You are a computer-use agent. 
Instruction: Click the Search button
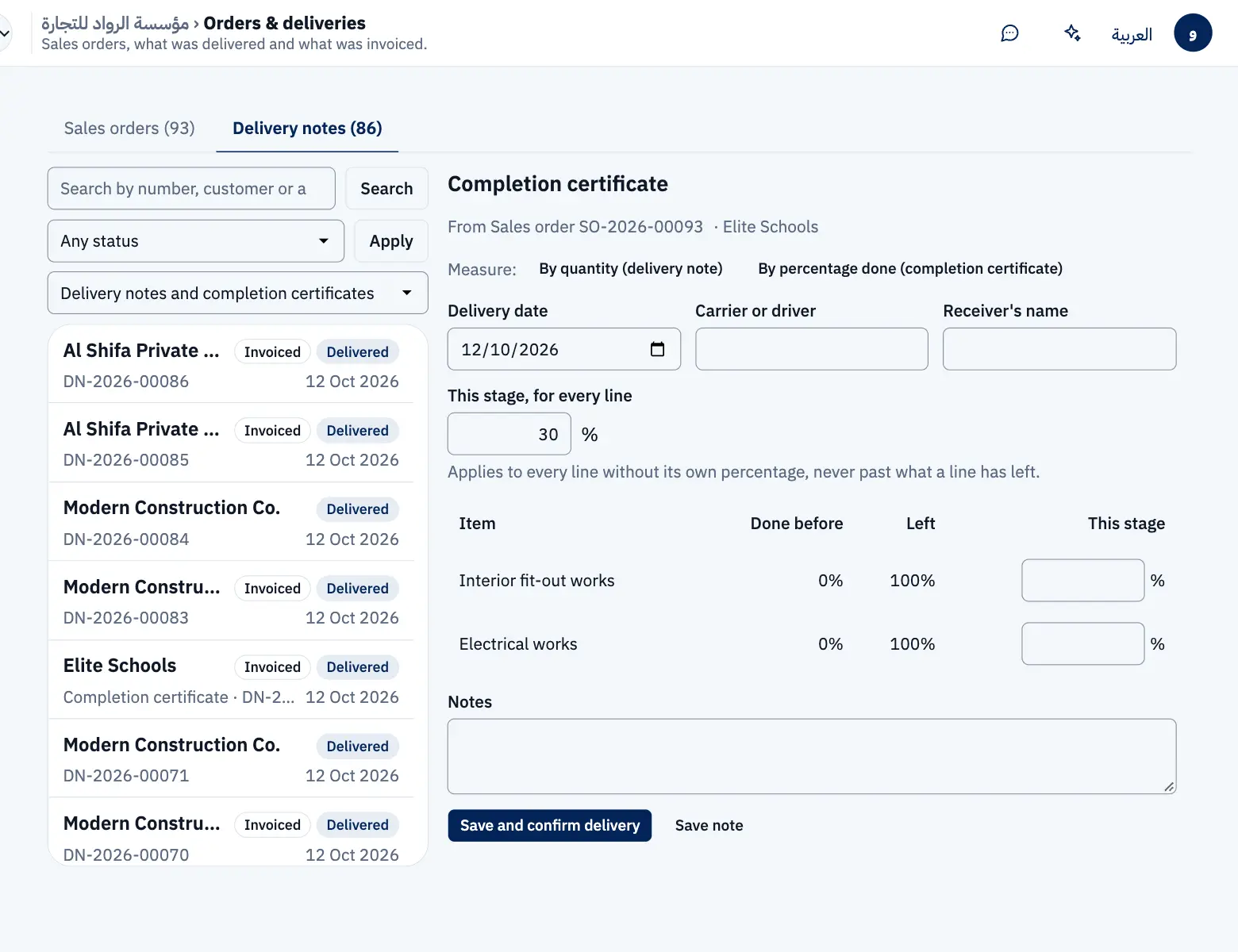coord(386,189)
